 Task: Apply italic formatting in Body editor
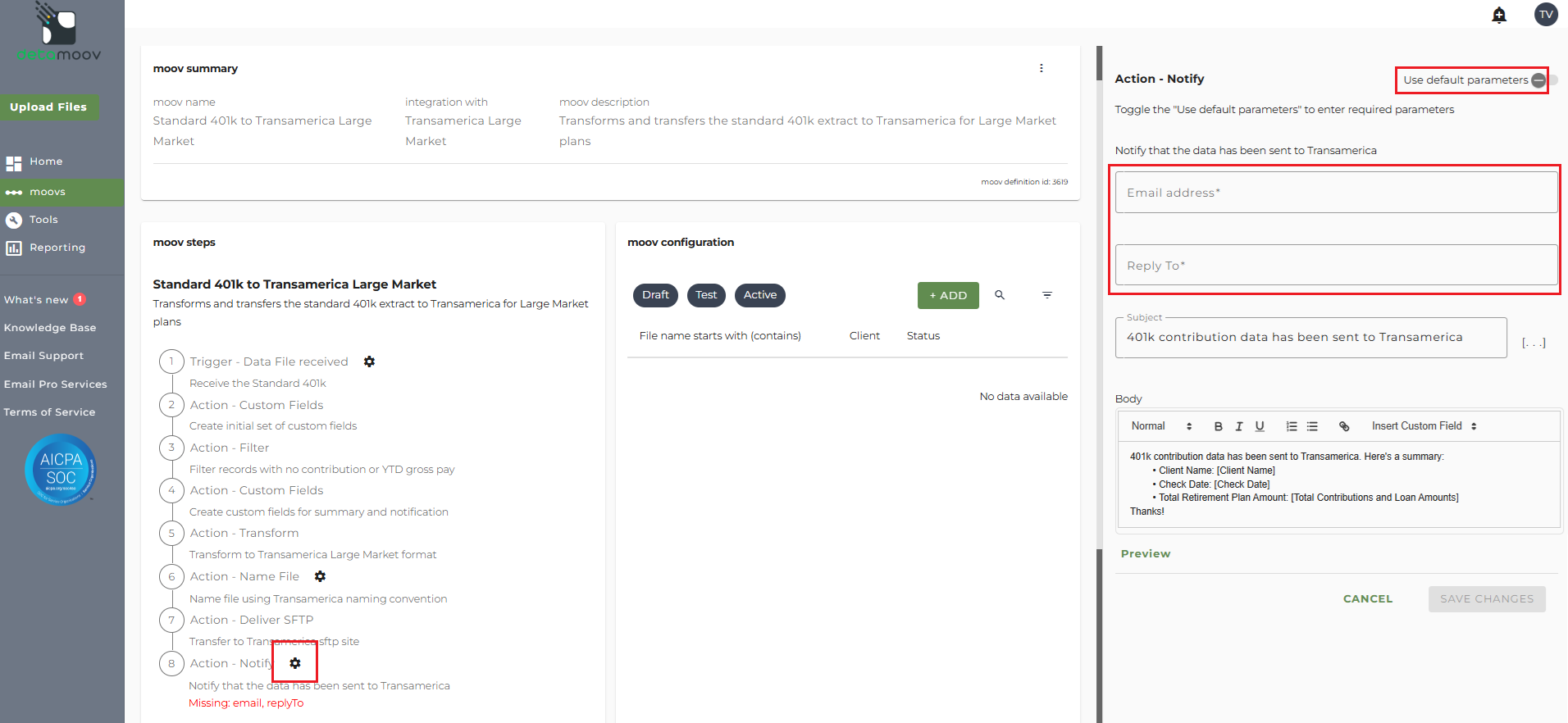tap(1239, 426)
